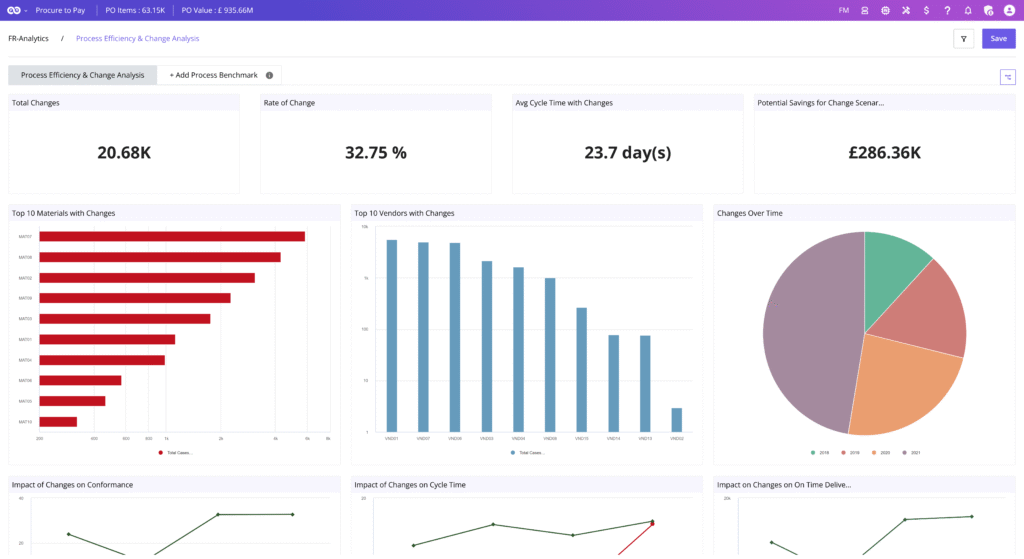This screenshot has height=559, width=1024.
Task: Open the help question mark icon
Action: (x=947, y=10)
